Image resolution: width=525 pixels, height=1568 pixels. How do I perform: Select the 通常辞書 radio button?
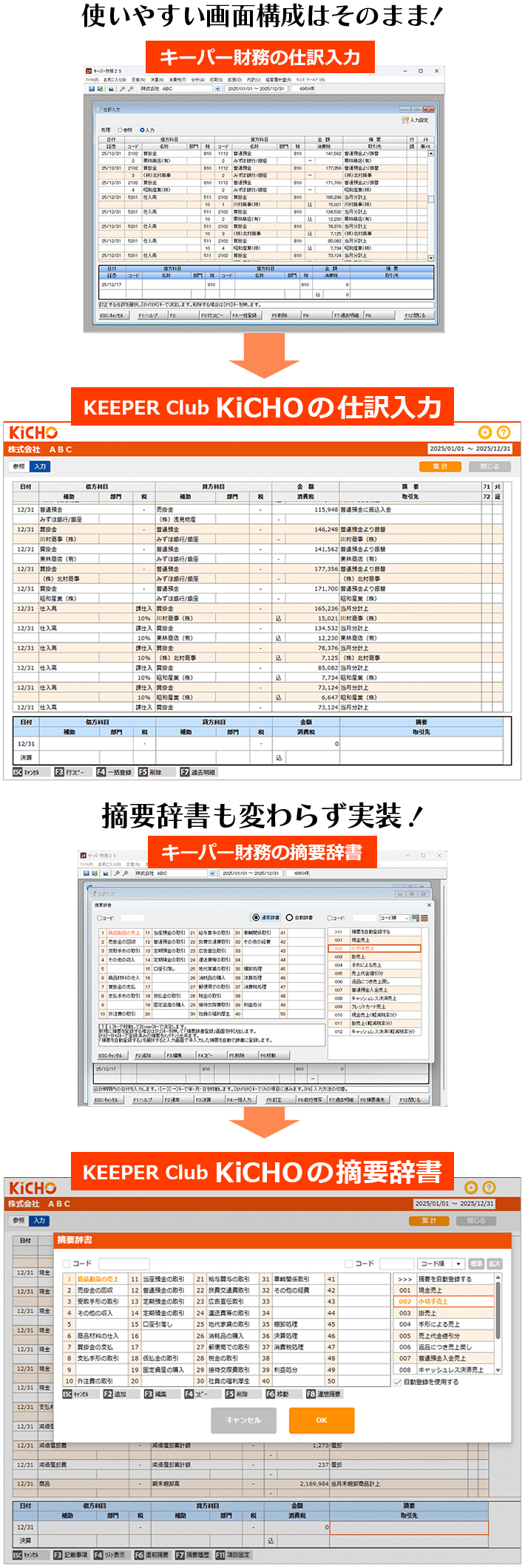(256, 918)
